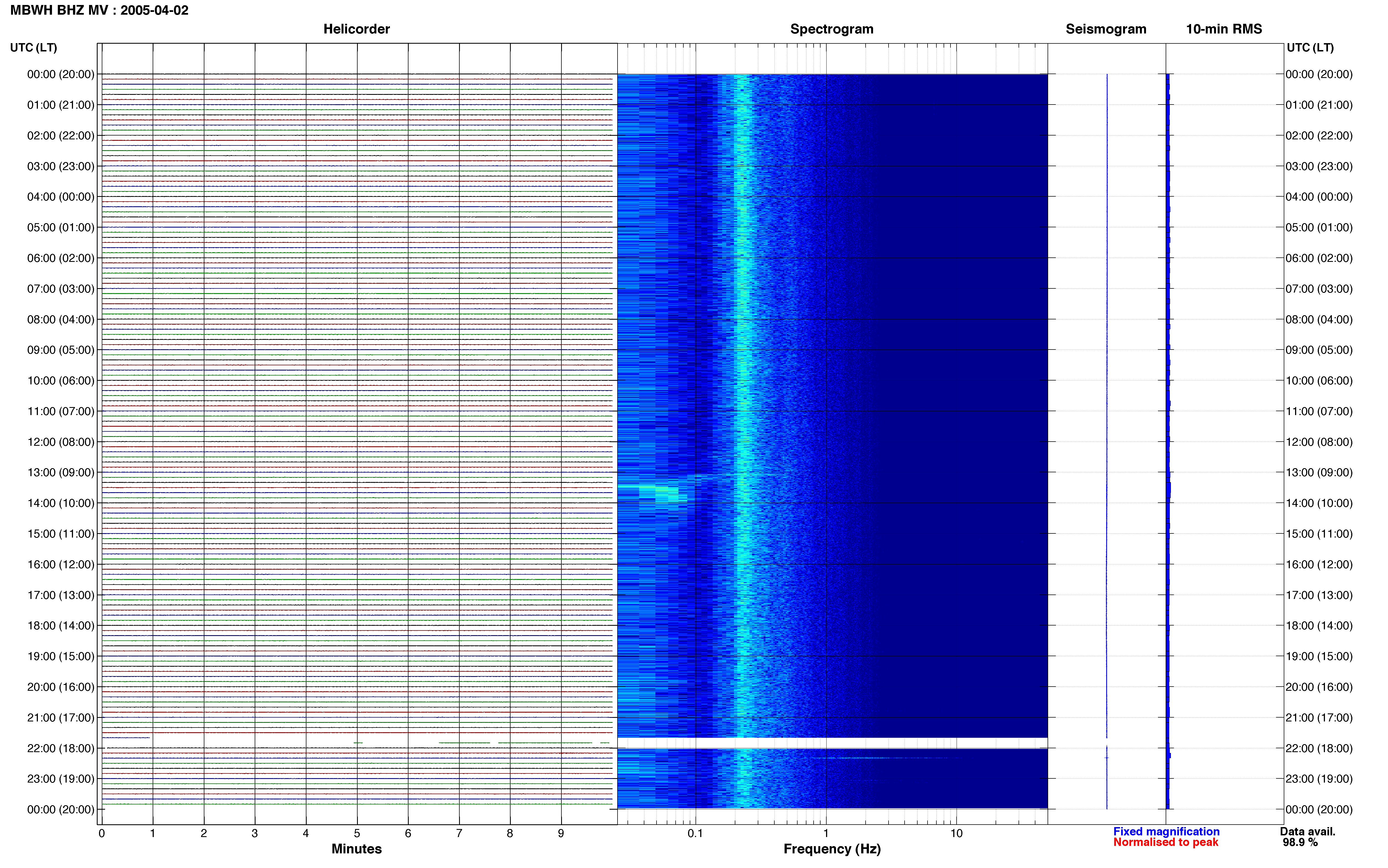Click the RMS-side 17:00 (13:00) time label
Image resolution: width=1388 pixels, height=868 pixels.
pos(1319,595)
